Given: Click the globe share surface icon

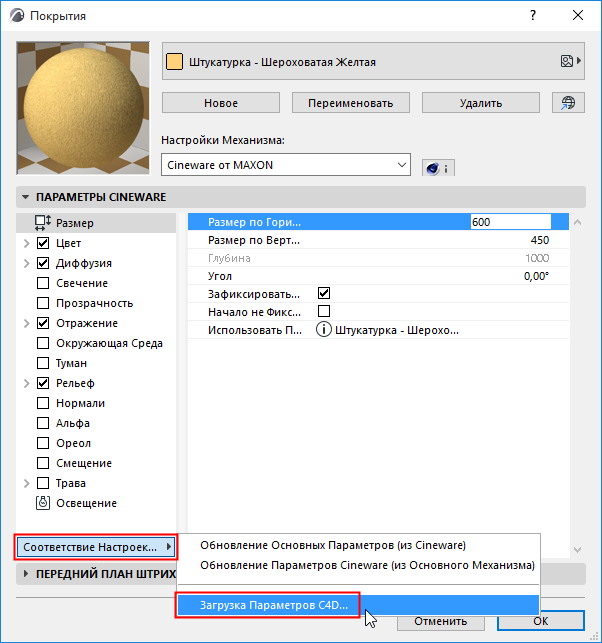Looking at the screenshot, I should click(x=568, y=103).
